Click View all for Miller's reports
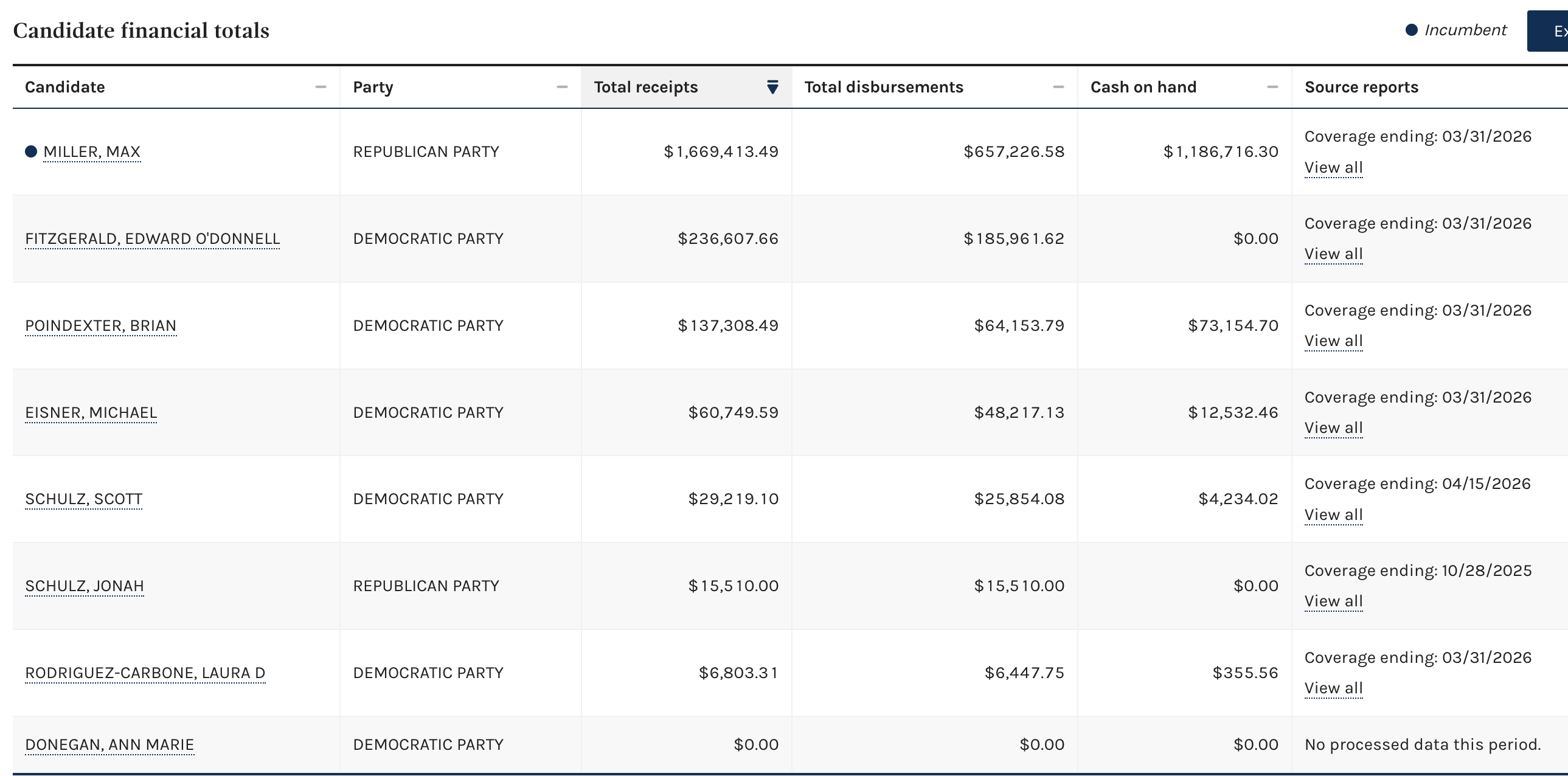Image resolution: width=1568 pixels, height=776 pixels. click(x=1333, y=167)
